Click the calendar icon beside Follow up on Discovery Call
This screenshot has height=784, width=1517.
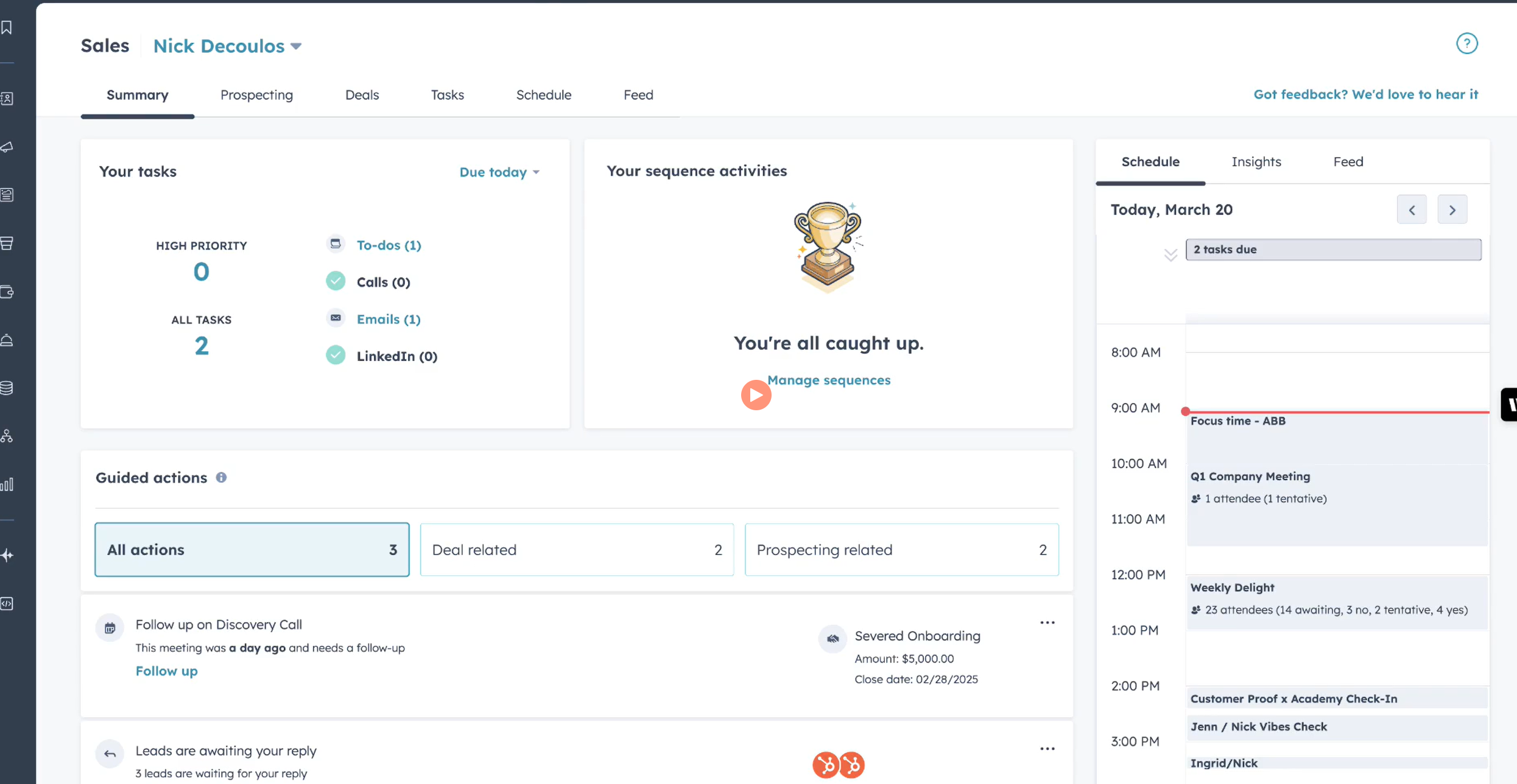tap(110, 628)
